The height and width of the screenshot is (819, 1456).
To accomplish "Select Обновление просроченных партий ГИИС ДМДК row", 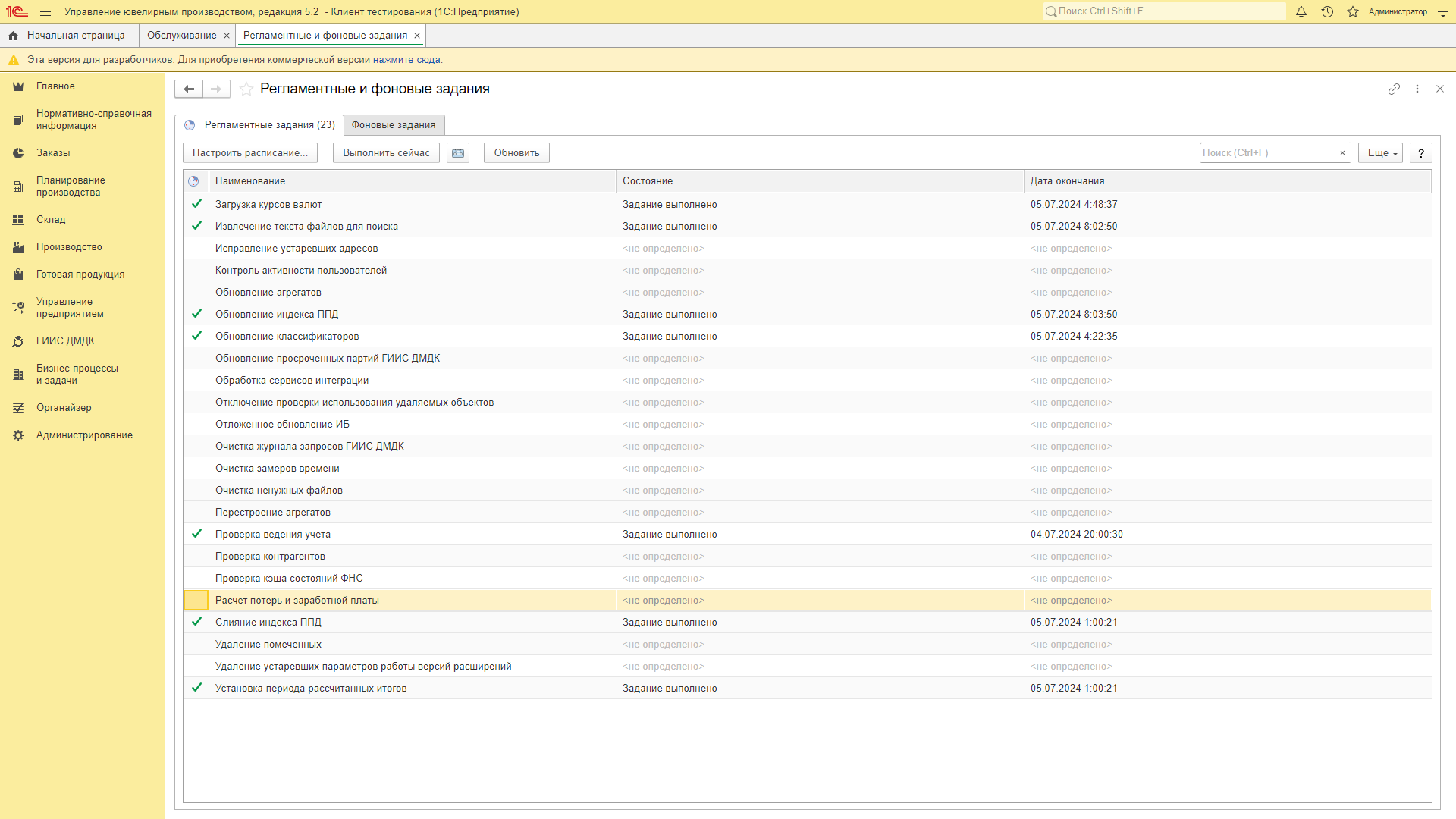I will 808,359.
